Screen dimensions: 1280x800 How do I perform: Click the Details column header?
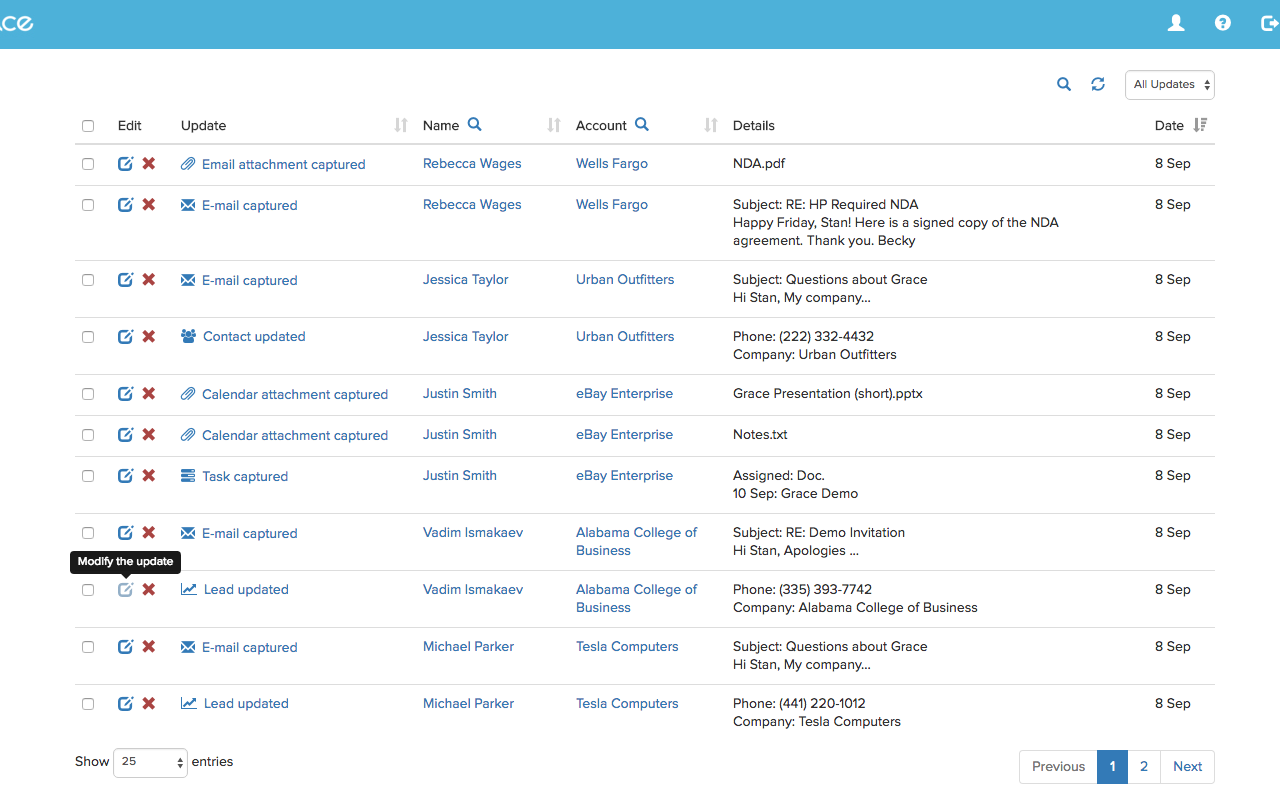coord(754,125)
